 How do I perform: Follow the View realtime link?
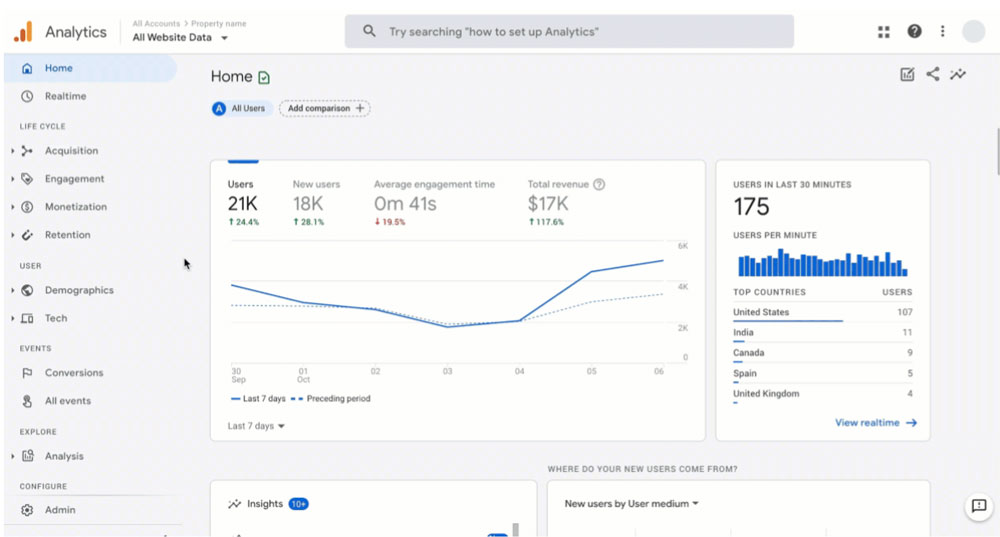point(876,423)
